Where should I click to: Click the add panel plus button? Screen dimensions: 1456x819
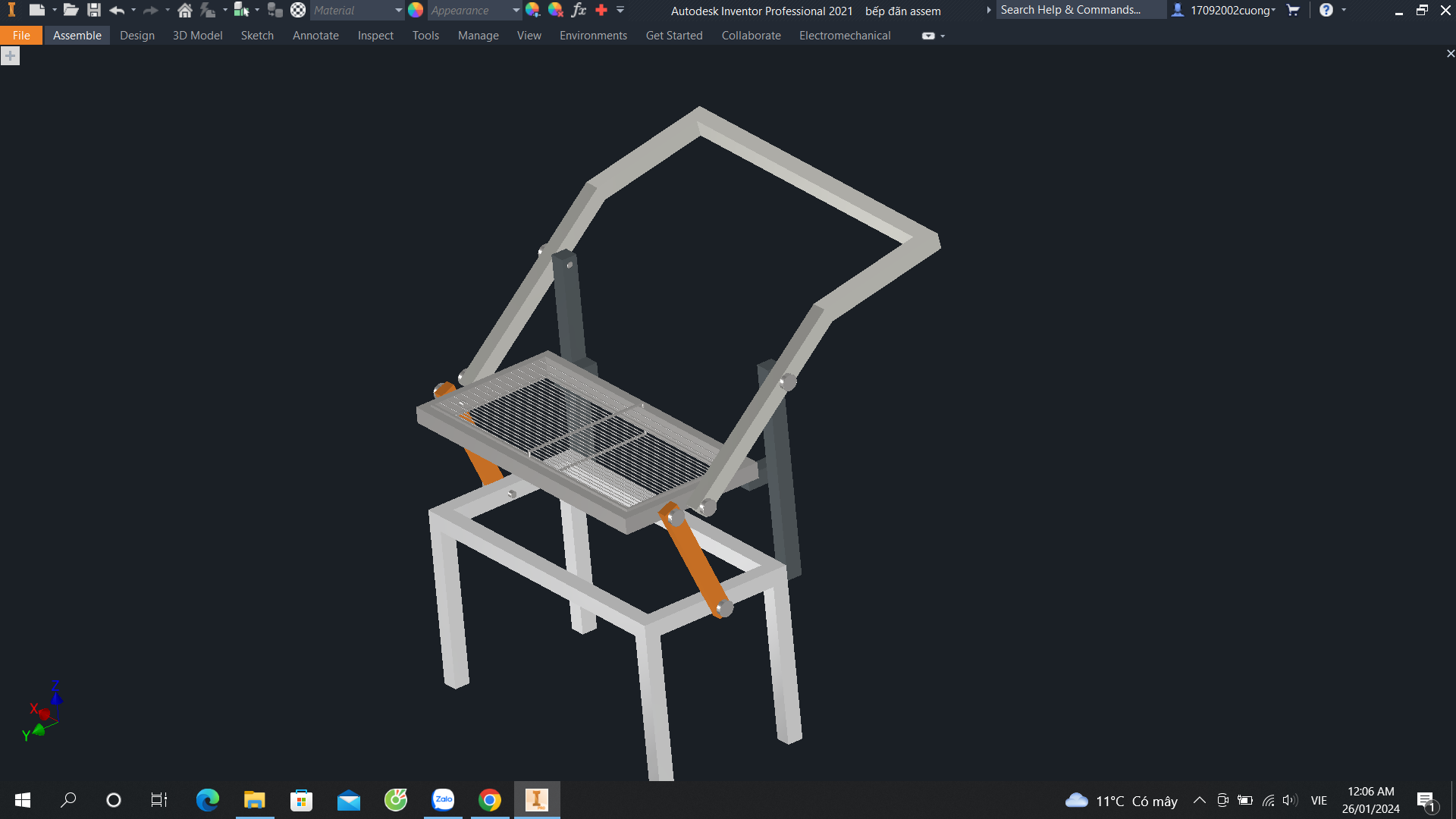[10, 56]
